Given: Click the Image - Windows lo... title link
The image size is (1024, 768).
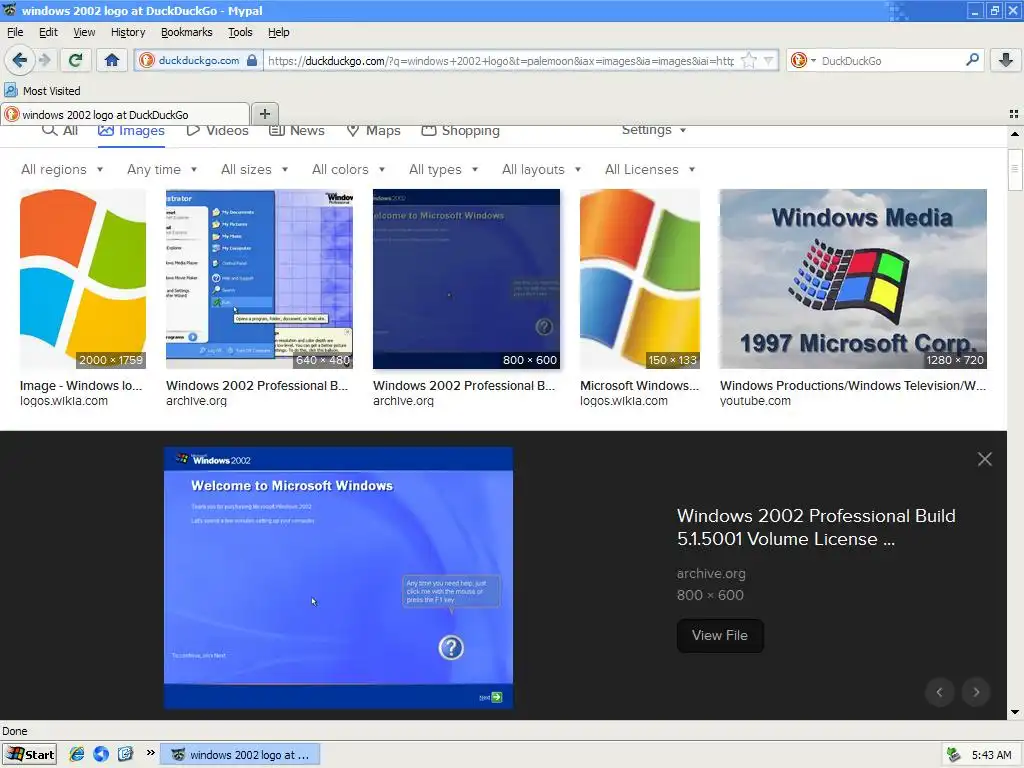Looking at the screenshot, I should click(x=81, y=385).
